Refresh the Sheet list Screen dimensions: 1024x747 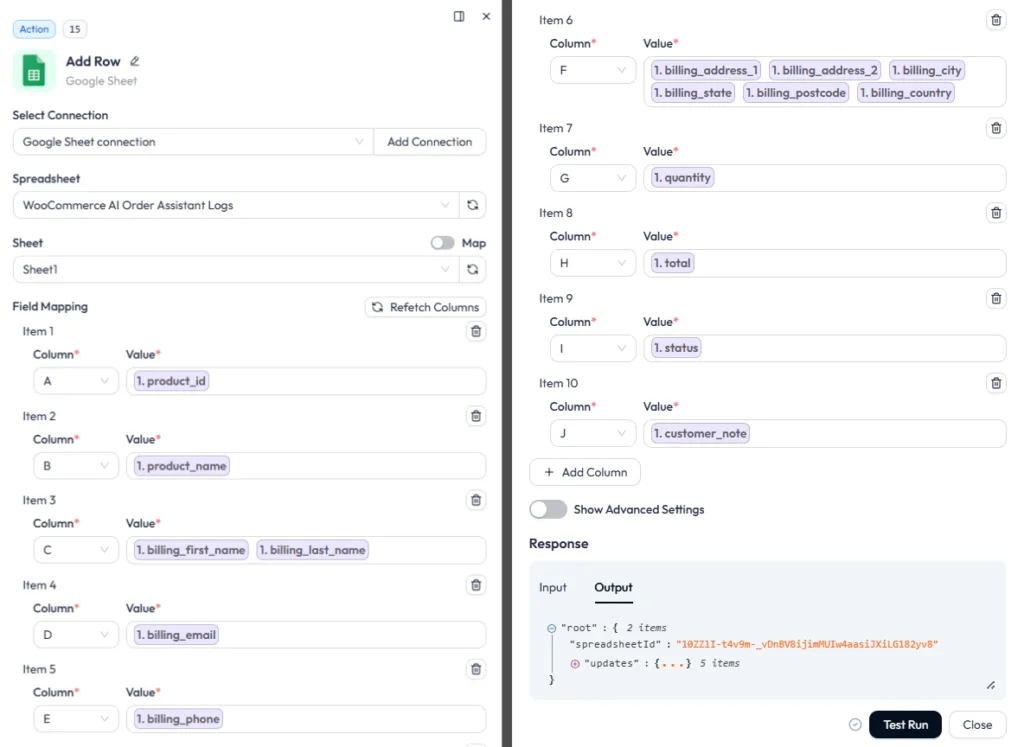point(472,269)
